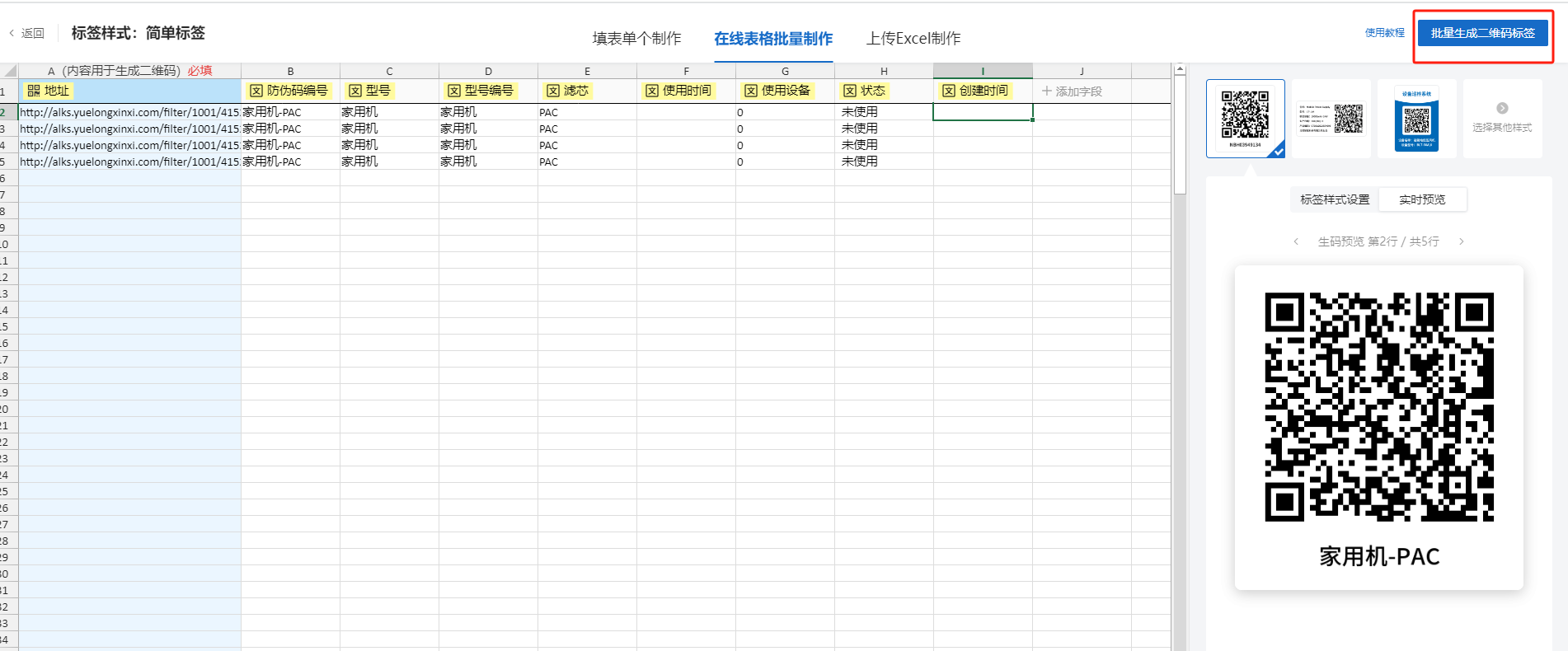Image resolution: width=1568 pixels, height=651 pixels.
Task: Open the 使用教程 link
Action: 1384,33
